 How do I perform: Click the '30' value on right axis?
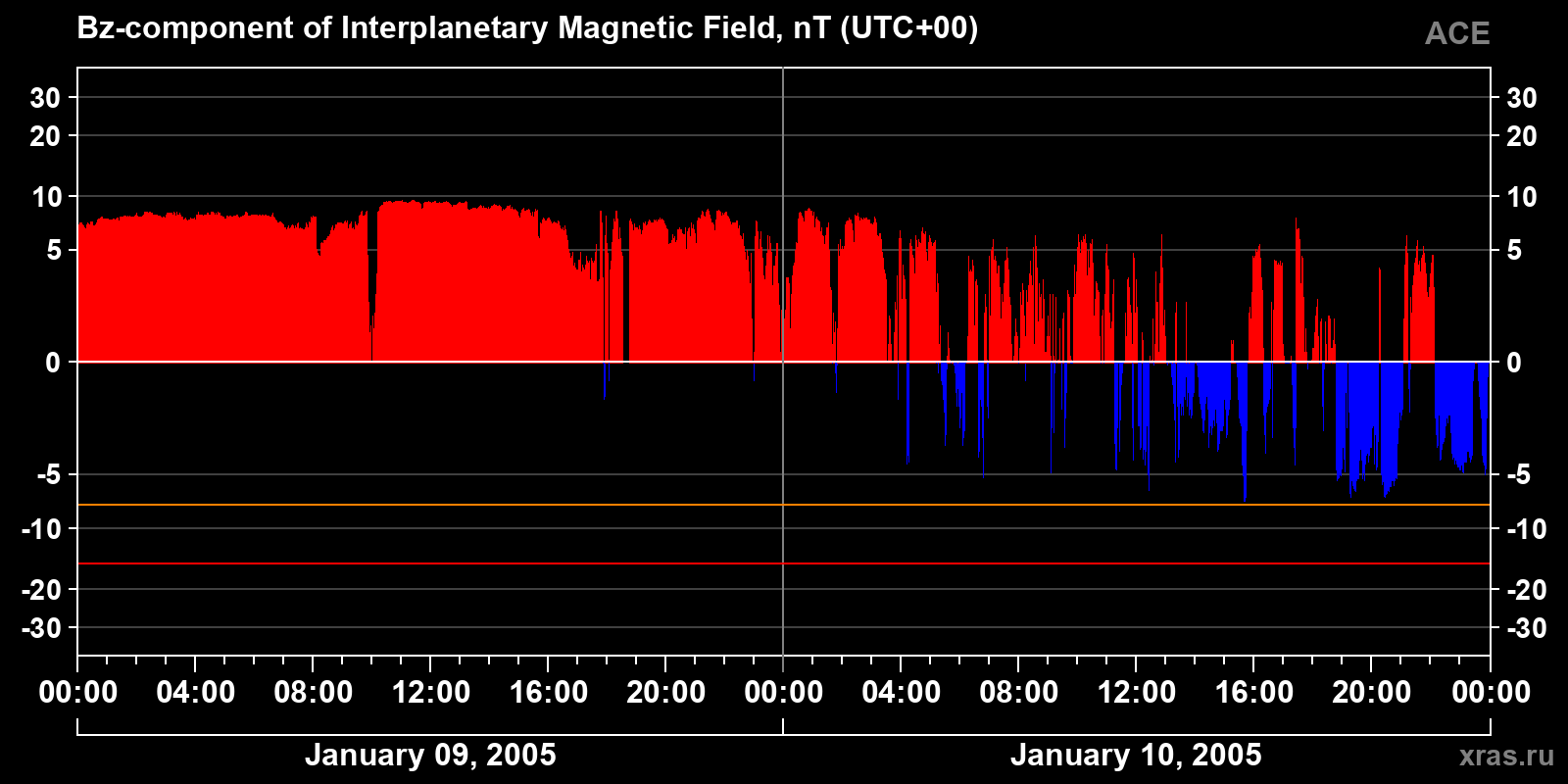pyautogui.click(x=1521, y=98)
